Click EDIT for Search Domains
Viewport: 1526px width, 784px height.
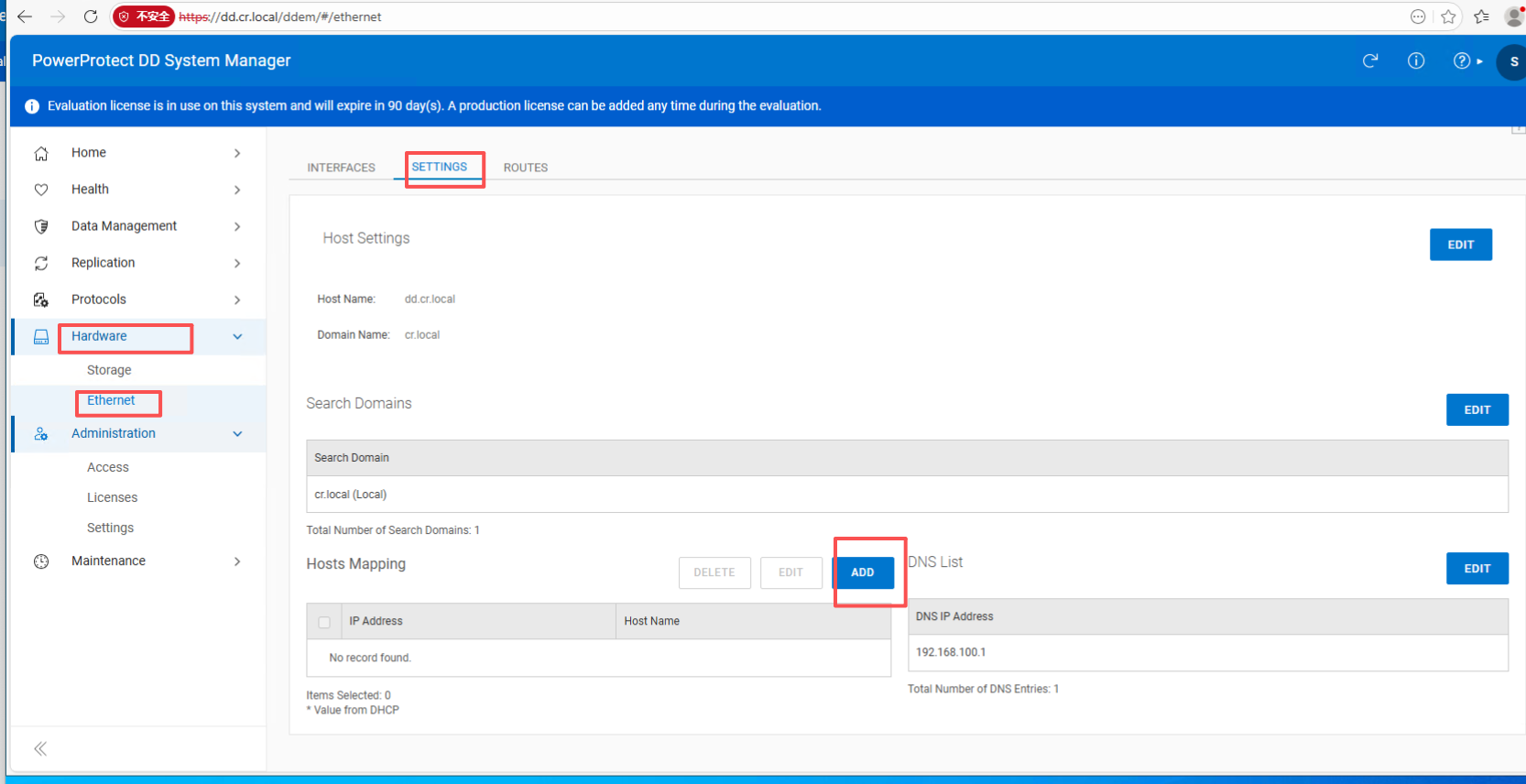[x=1477, y=409]
